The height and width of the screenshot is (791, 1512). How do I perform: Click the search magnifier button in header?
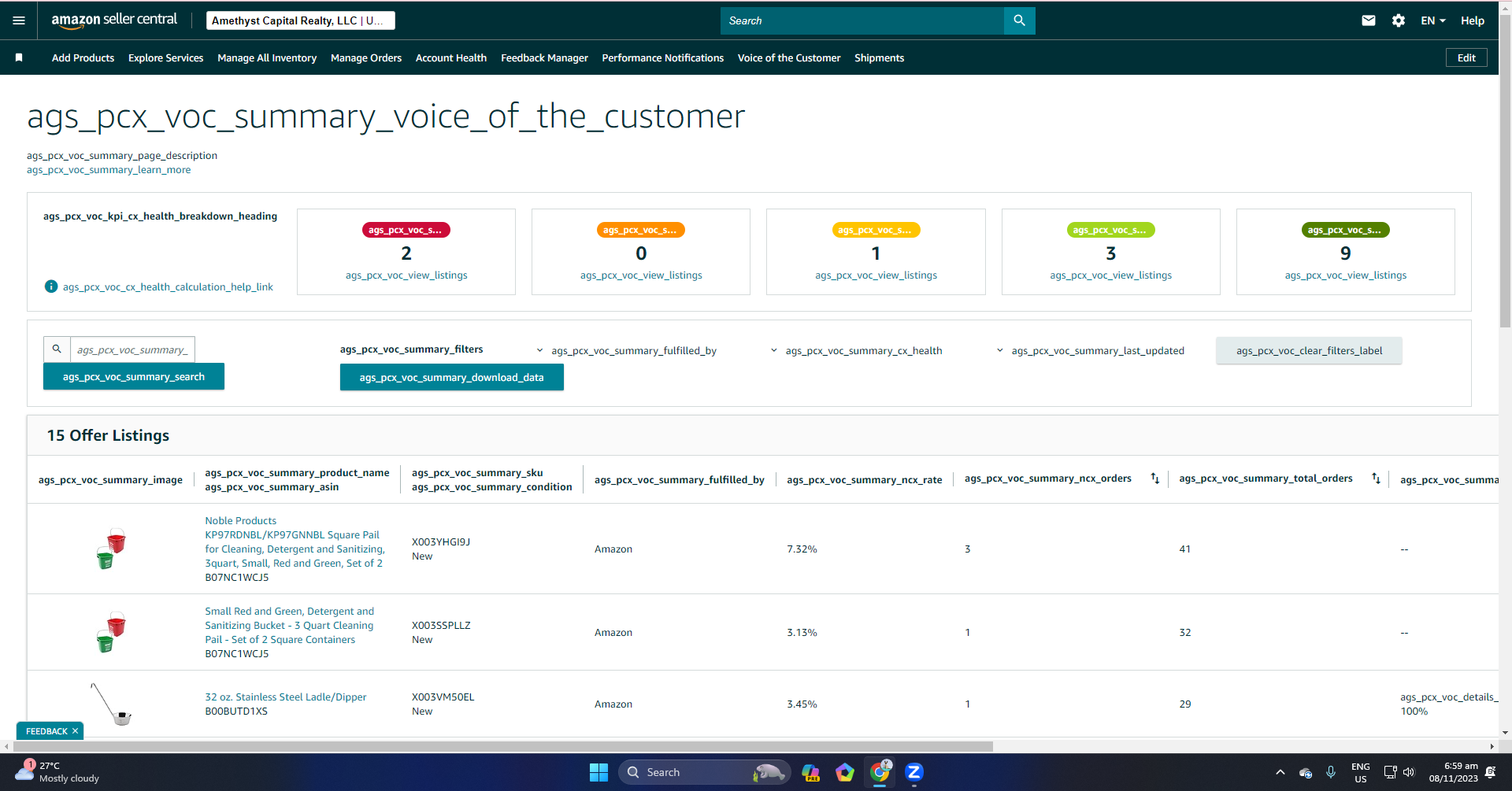click(1019, 20)
